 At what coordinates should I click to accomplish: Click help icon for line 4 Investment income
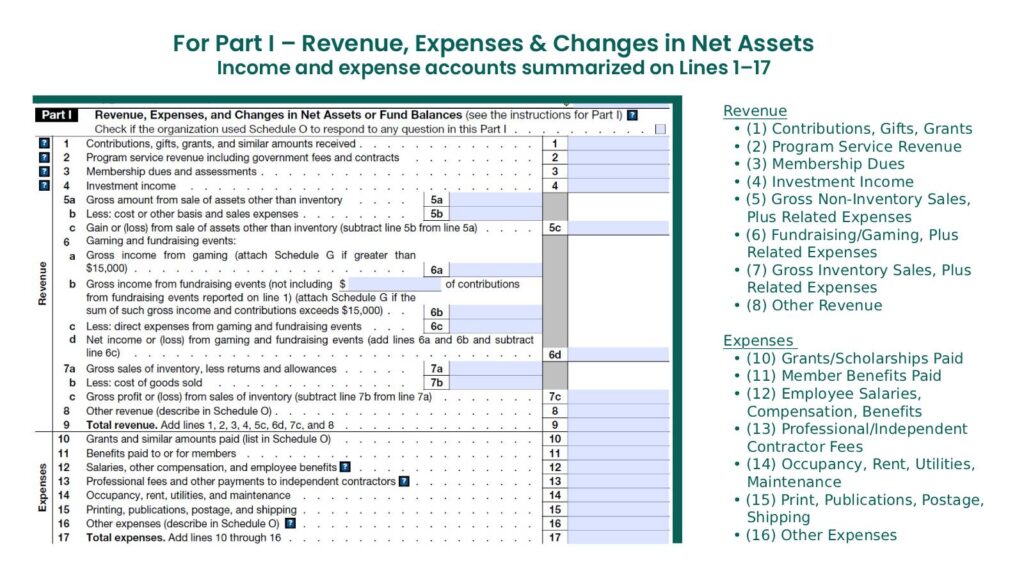click(x=43, y=186)
